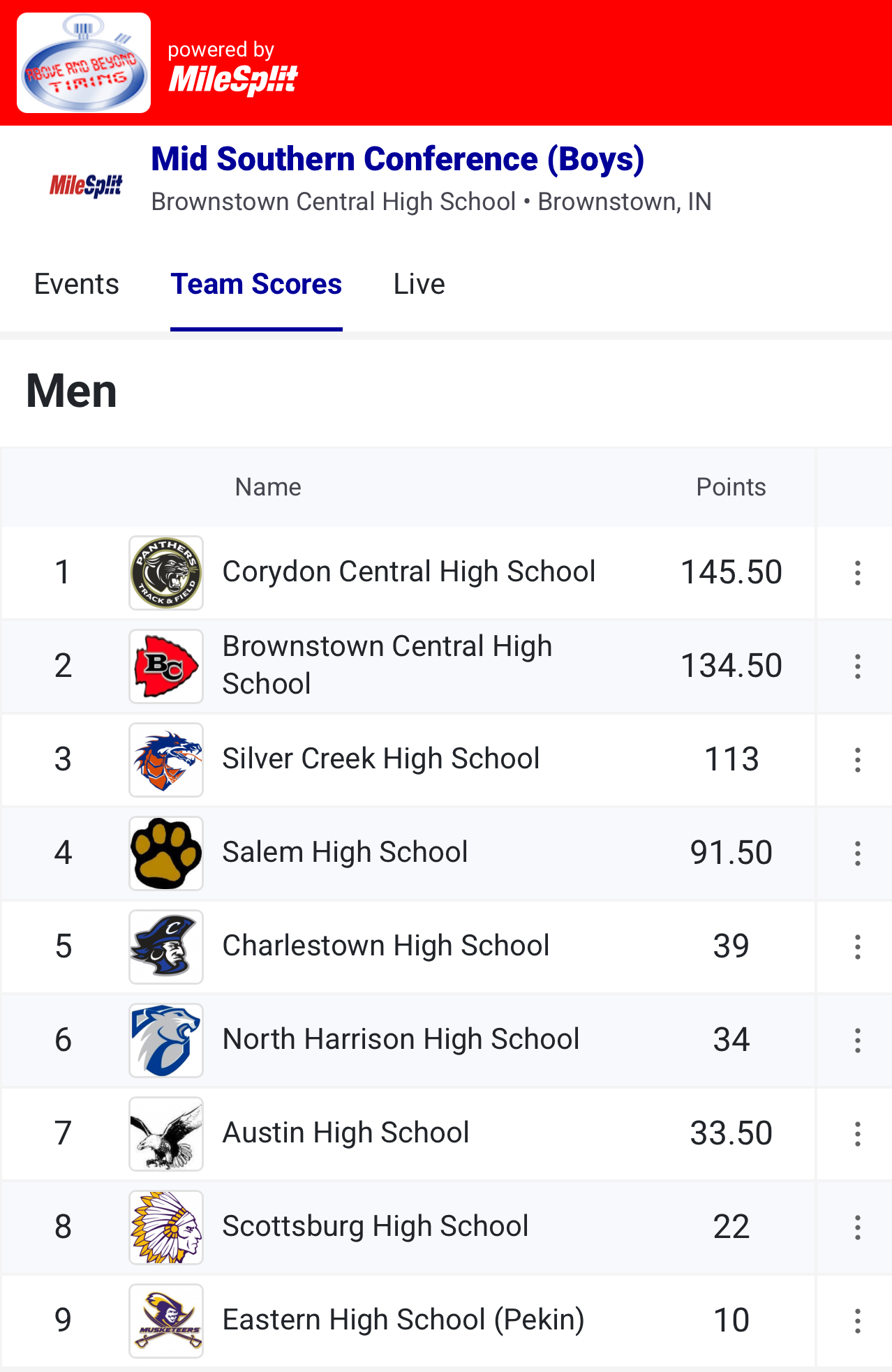The height and width of the screenshot is (1372, 892).
Task: Click the small MileSplit meet logo
Action: click(x=86, y=186)
